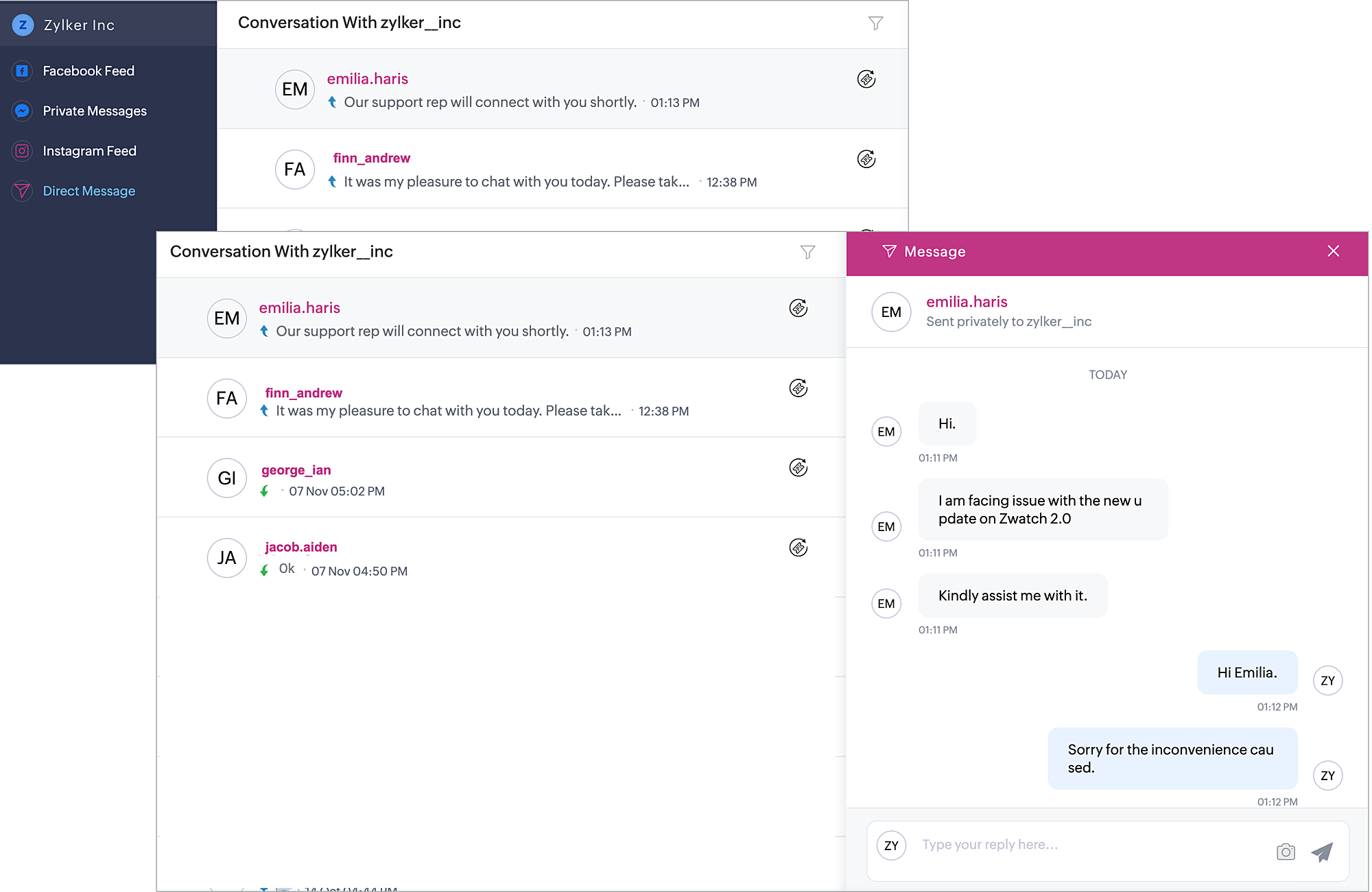
Task: Select the Facebook Feed sidebar item
Action: (x=88, y=71)
